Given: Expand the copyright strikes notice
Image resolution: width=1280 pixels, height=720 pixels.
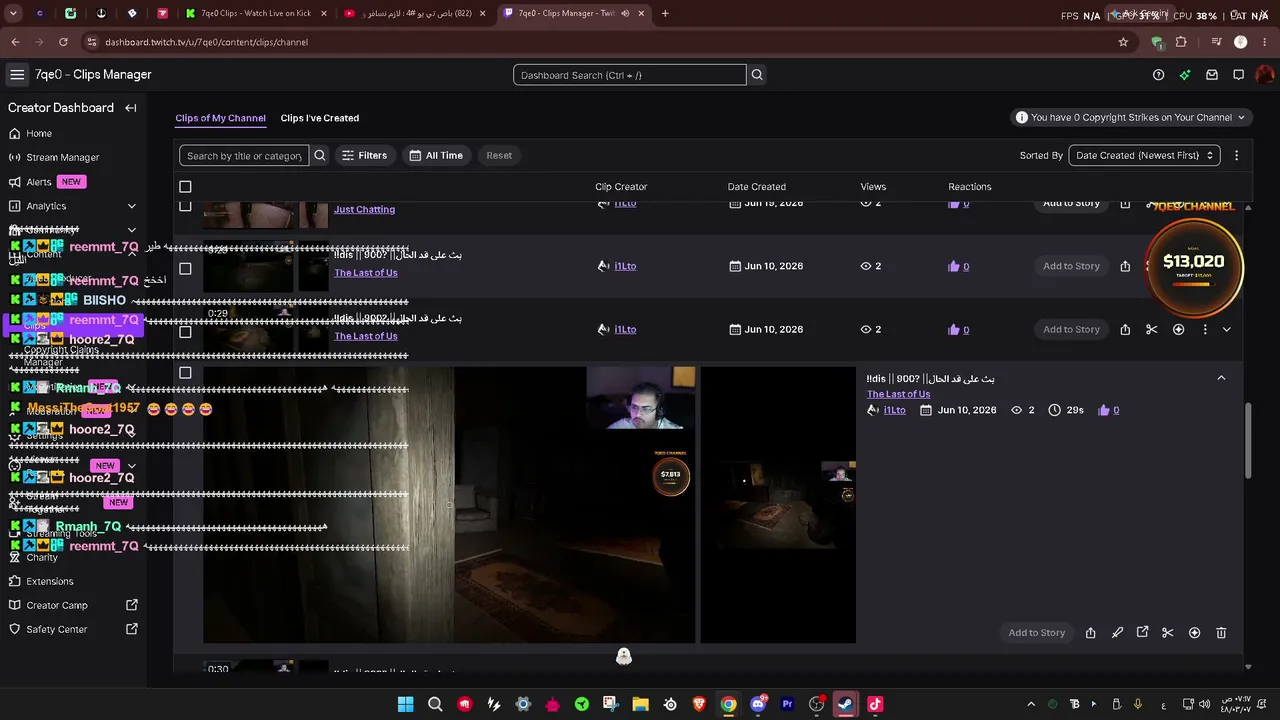Looking at the screenshot, I should point(1130,117).
